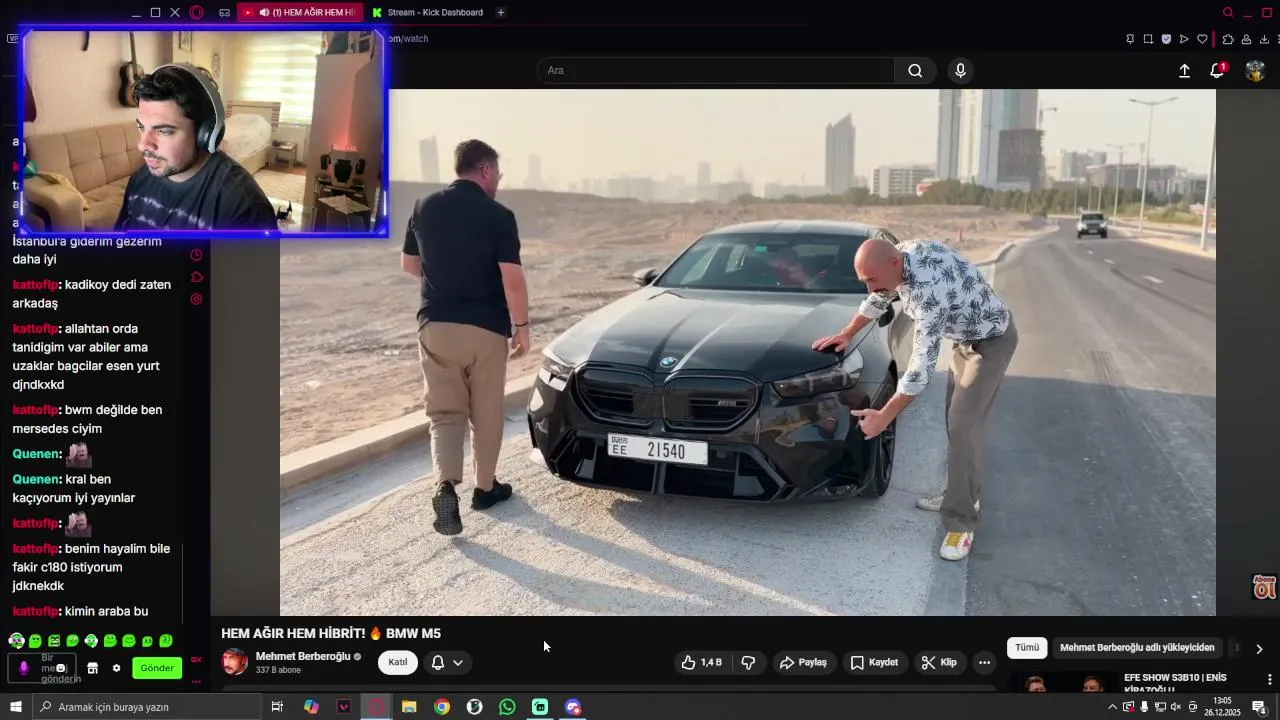Open Task View on the taskbar
This screenshot has width=1280, height=720.
pos(277,707)
